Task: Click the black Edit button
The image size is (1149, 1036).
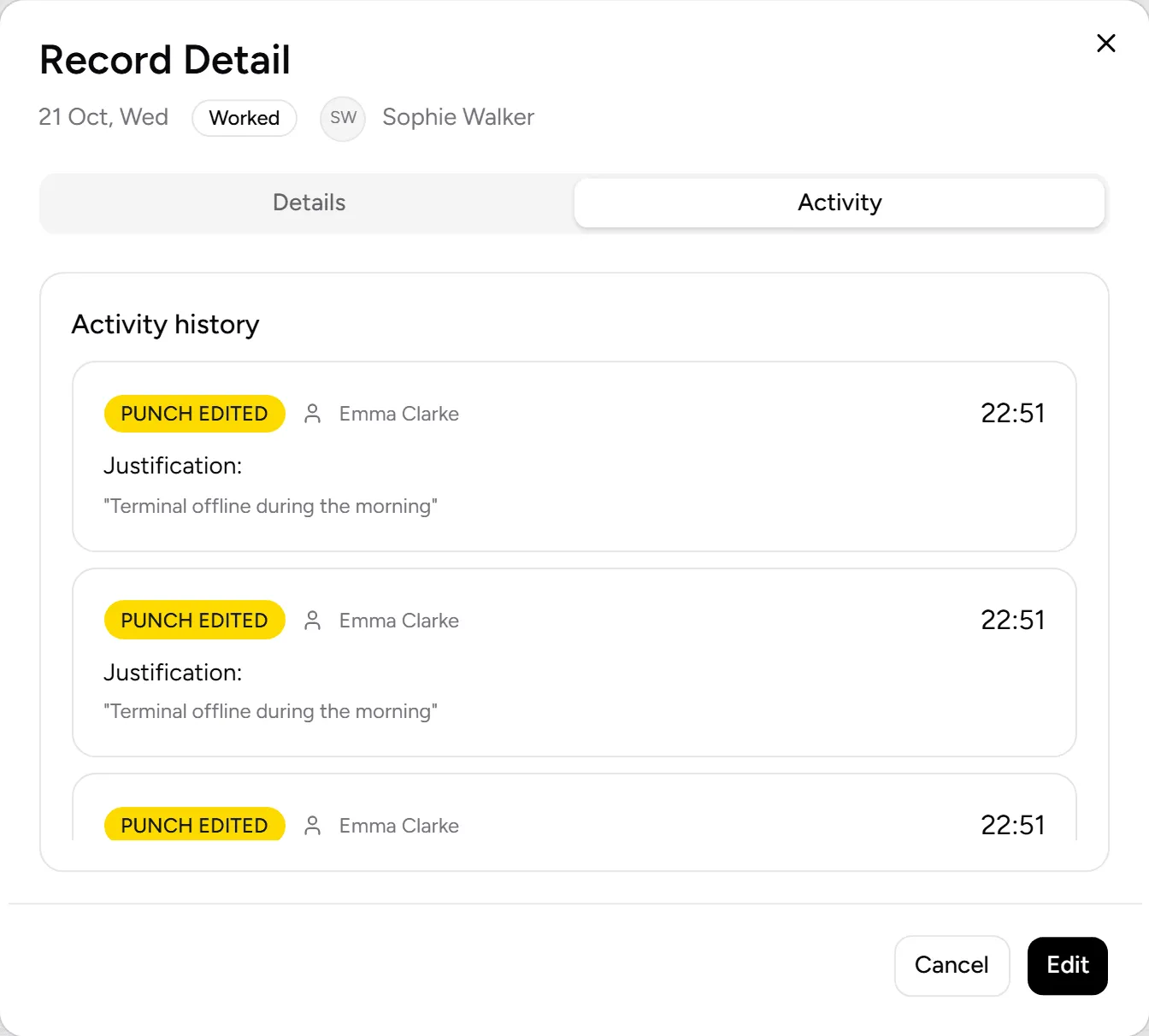Action: (1068, 965)
